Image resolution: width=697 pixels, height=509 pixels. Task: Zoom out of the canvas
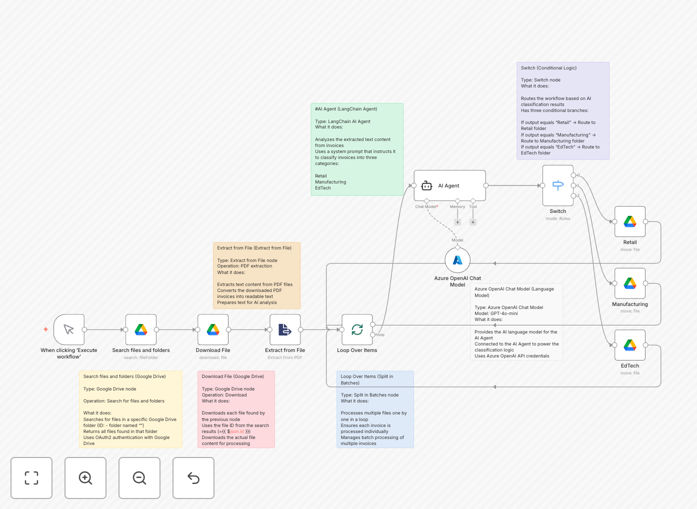(x=139, y=478)
